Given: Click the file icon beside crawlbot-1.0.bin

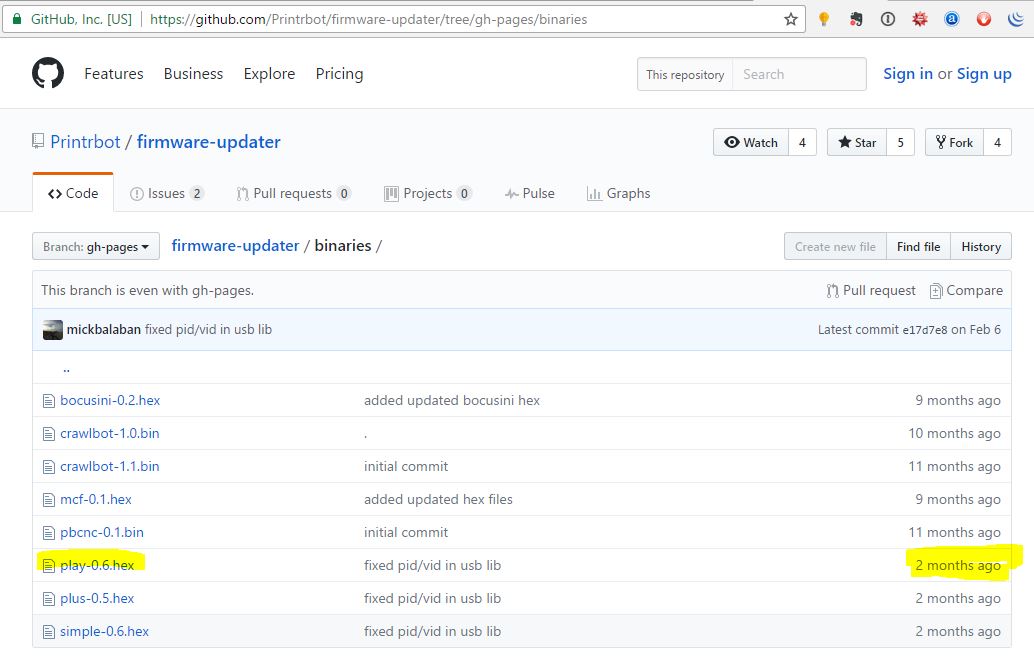Looking at the screenshot, I should [49, 434].
